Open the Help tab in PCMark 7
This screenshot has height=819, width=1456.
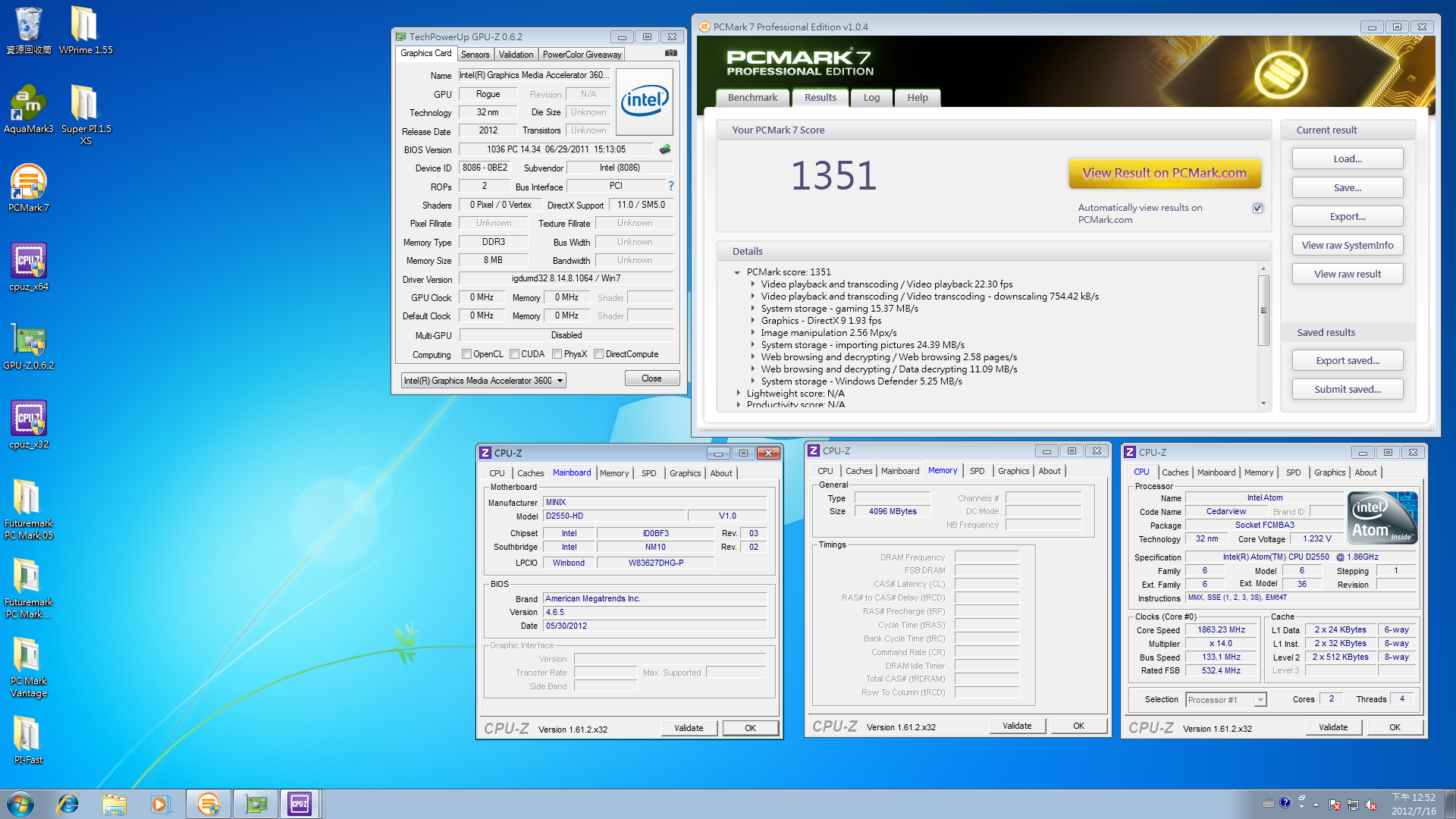918,98
